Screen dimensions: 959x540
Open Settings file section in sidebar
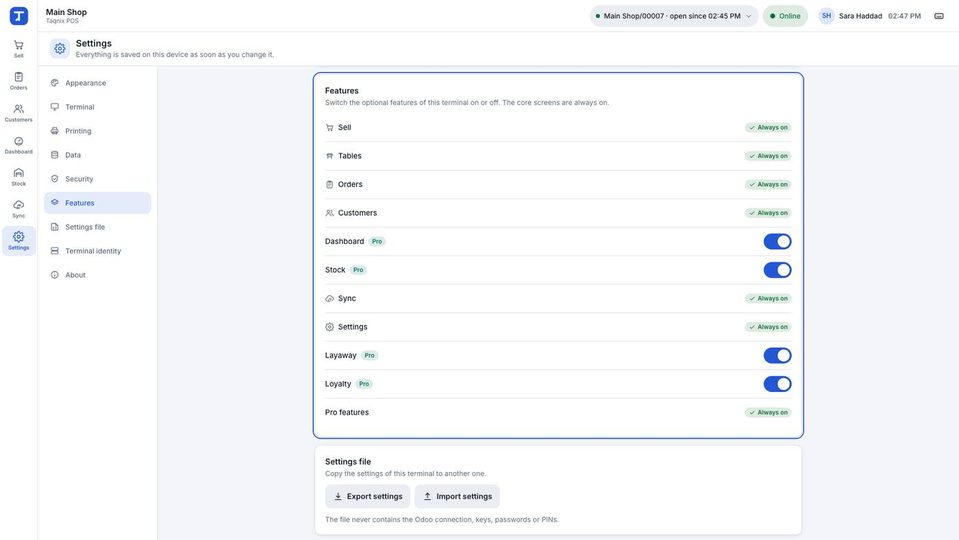97,227
